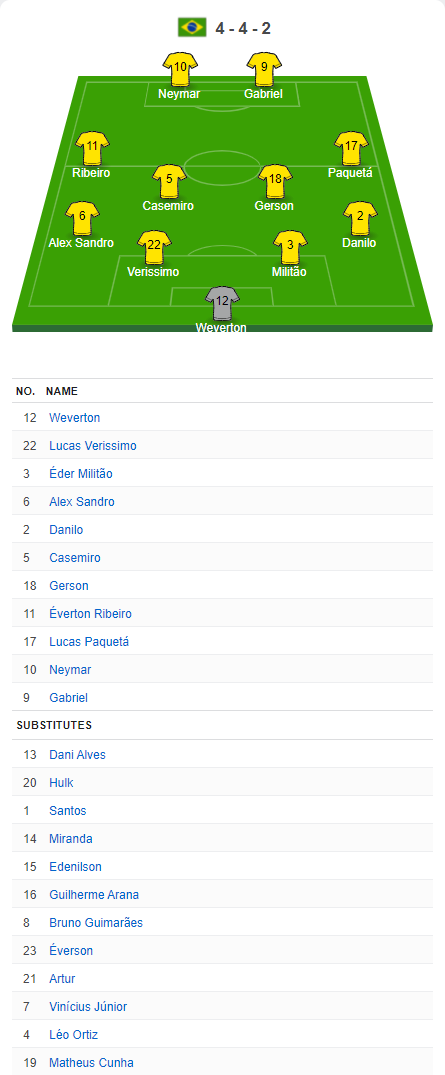The image size is (445, 1075).
Task: Click goalkeeper Weverton's grey number 12 jersey
Action: (x=222, y=304)
